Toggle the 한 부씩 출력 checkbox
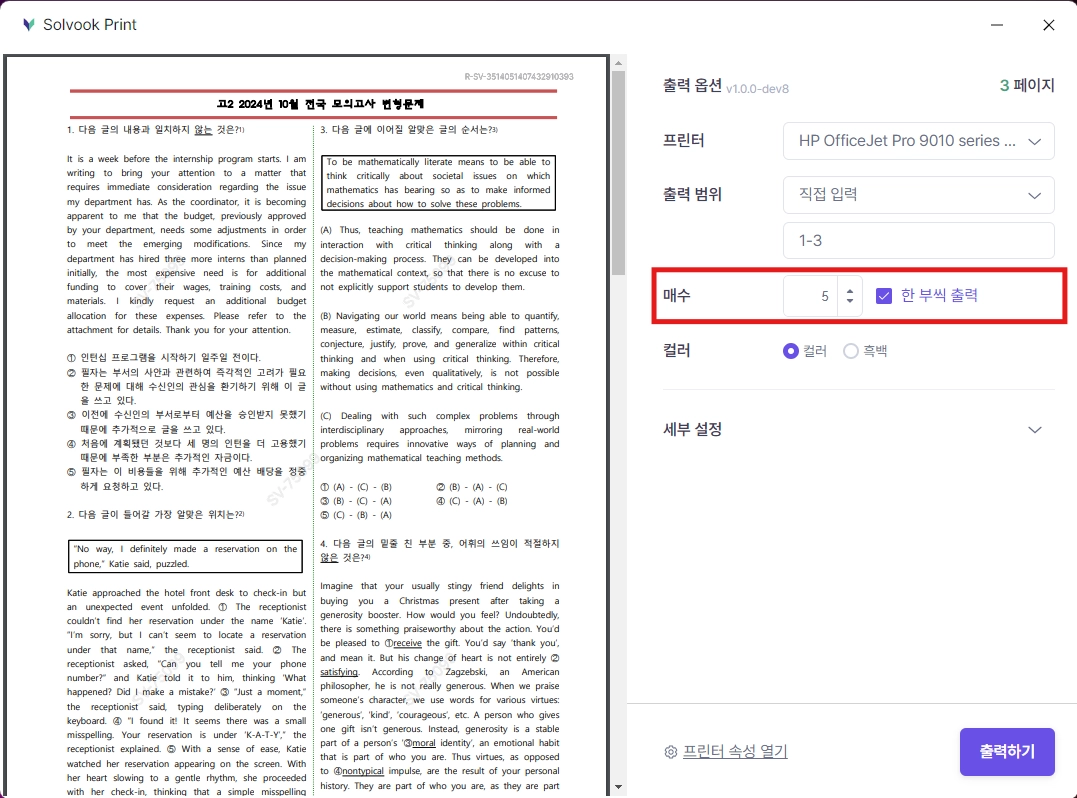Image resolution: width=1077 pixels, height=798 pixels. pos(884,296)
